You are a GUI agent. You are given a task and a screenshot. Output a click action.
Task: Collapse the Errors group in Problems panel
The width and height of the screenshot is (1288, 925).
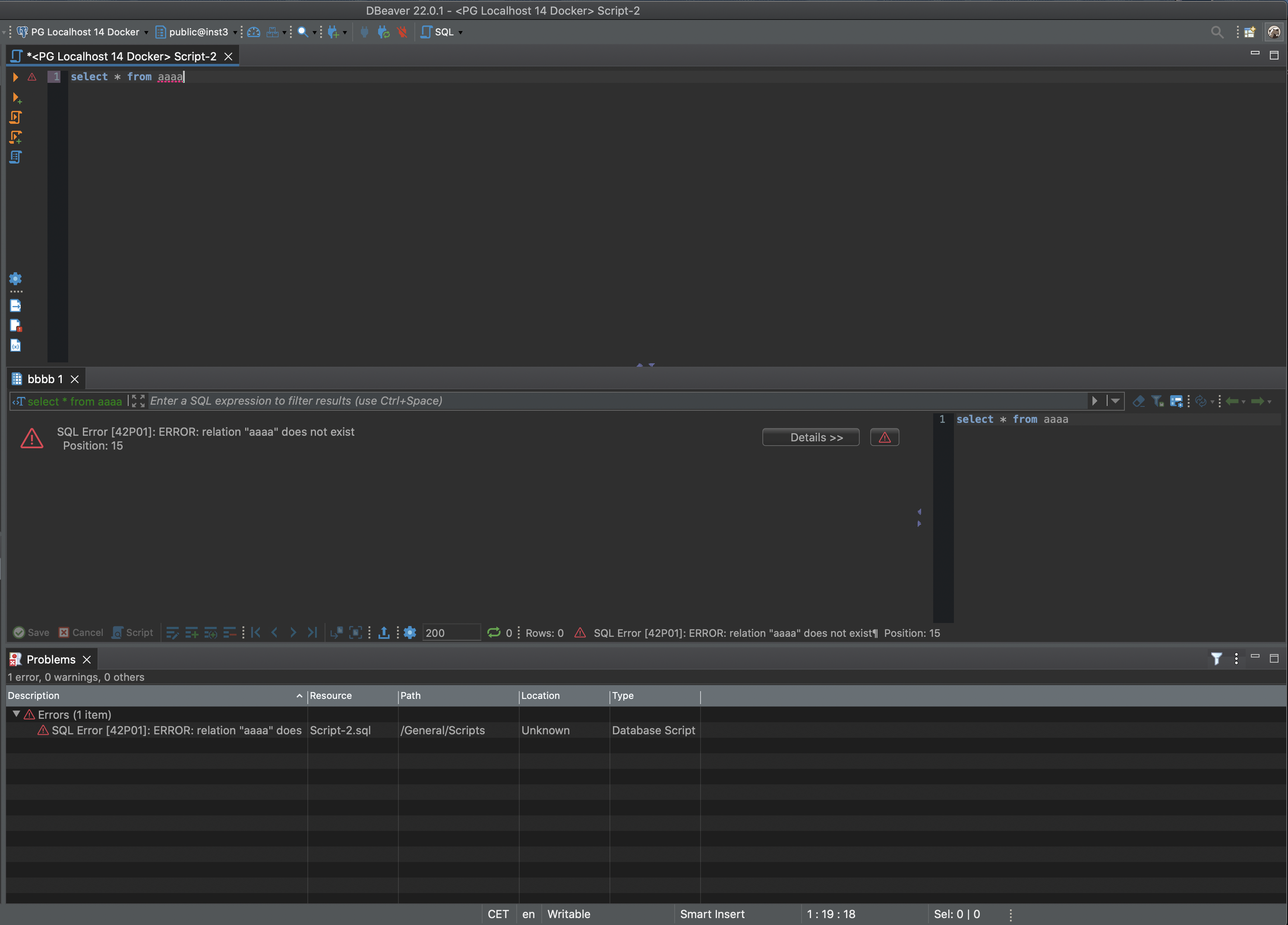(16, 715)
